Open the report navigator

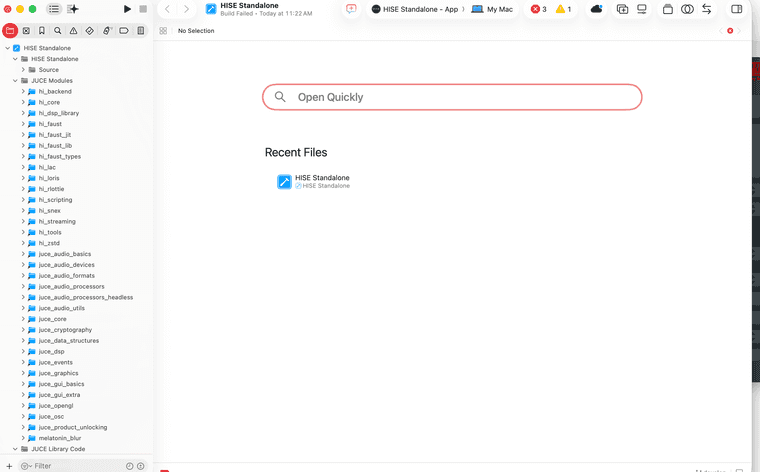click(x=141, y=31)
